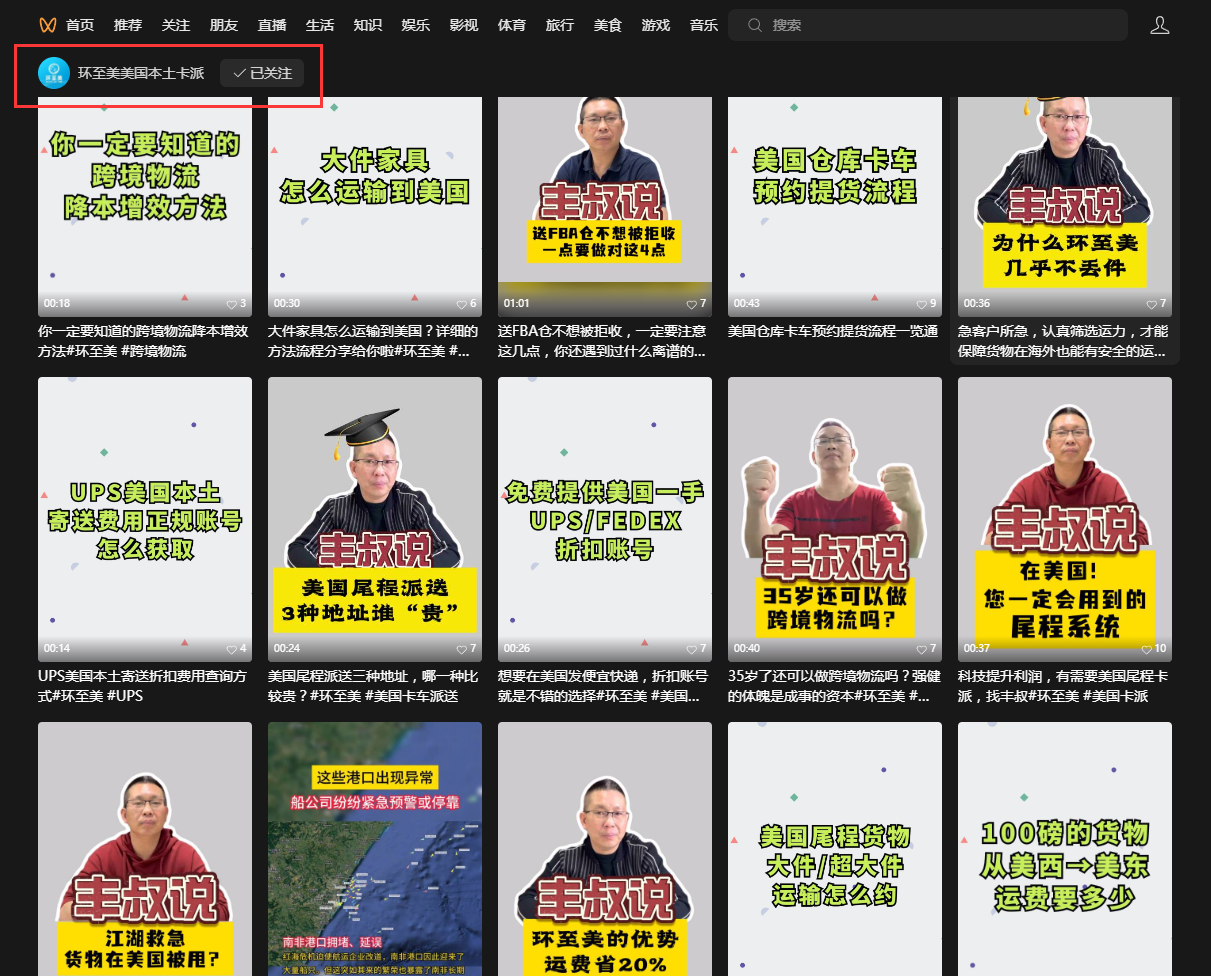The height and width of the screenshot is (976, 1211).
Task: Open the 这些港口出现异常 map video thumbnail
Action: 375,850
